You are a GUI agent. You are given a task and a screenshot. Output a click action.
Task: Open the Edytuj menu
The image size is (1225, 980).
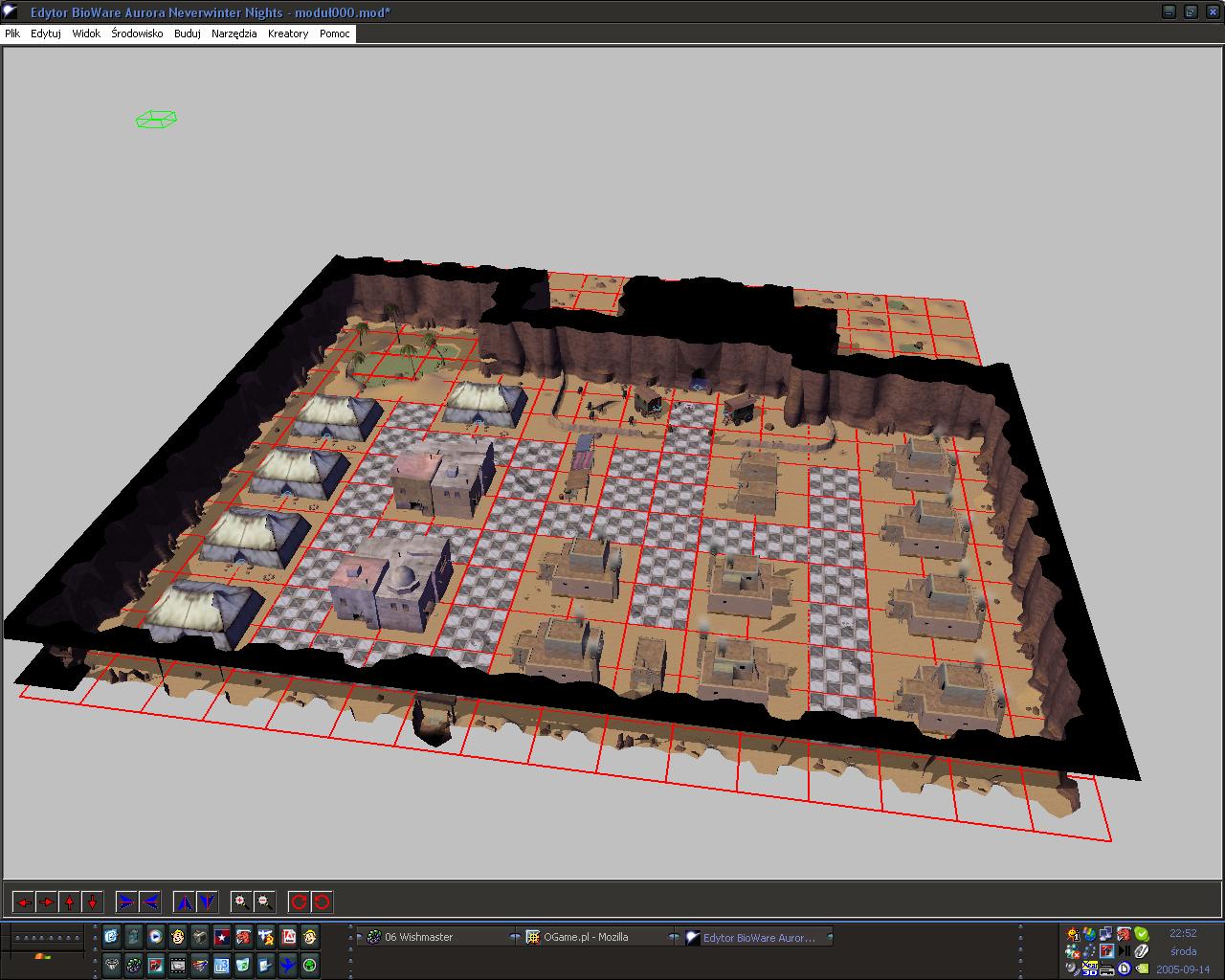coord(46,33)
